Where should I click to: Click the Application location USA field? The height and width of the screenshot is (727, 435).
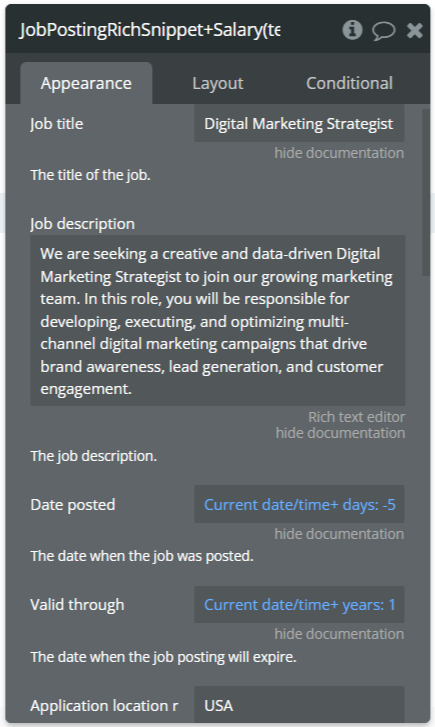click(299, 705)
